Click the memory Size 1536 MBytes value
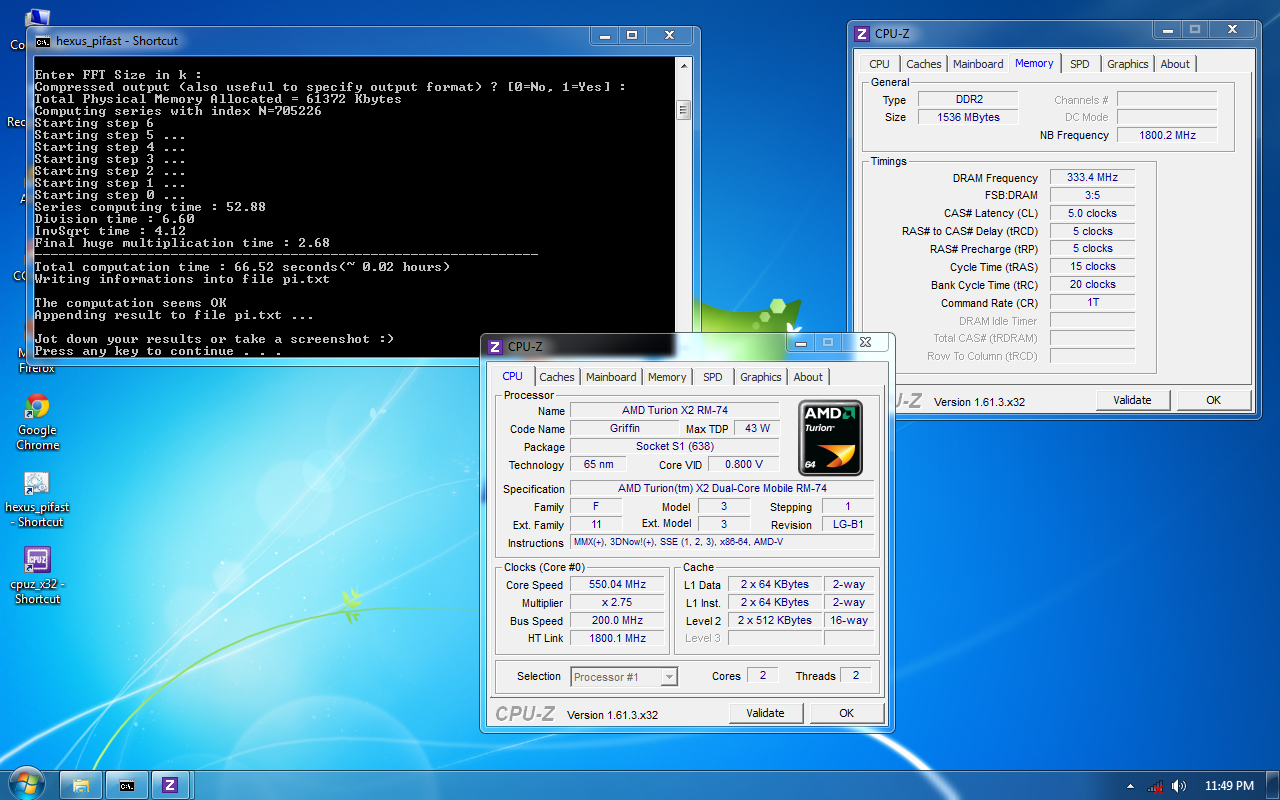1280x800 pixels. [968, 117]
